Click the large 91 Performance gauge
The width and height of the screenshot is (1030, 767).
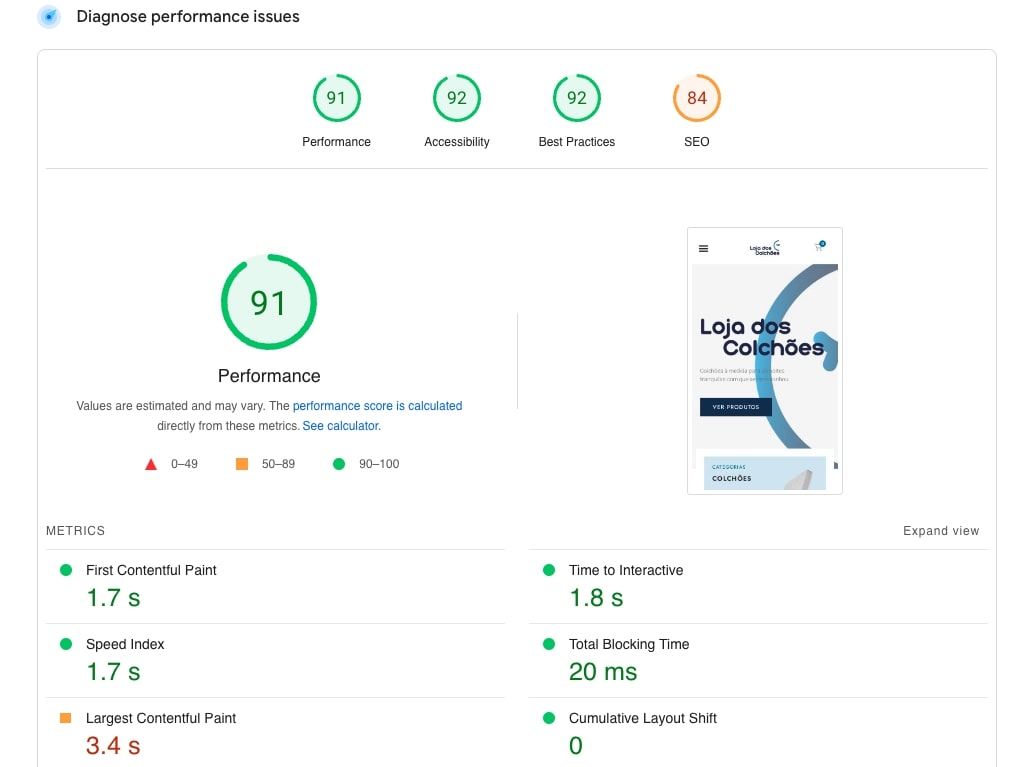click(268, 302)
